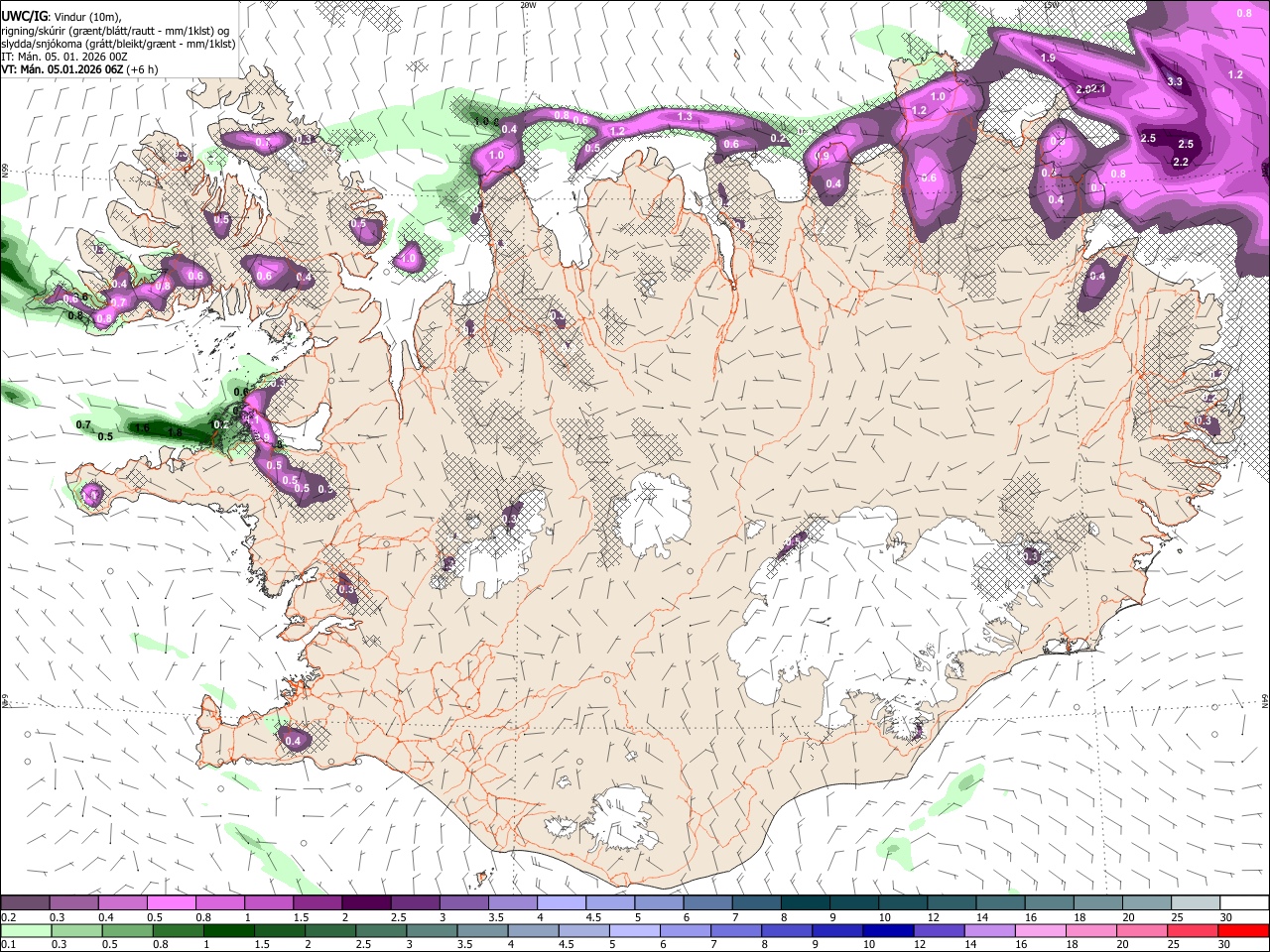Click the light pink swatch between 16 and 18 on the rain scale
The image size is (1270, 952).
click(1041, 930)
